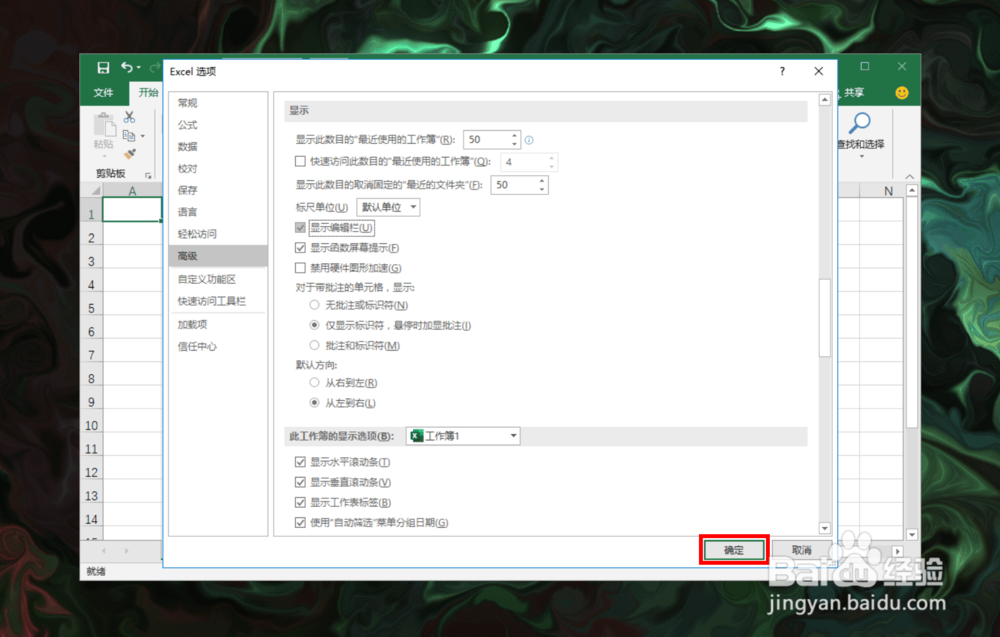Open 自定义功能区 Customize Ribbon category
The height and width of the screenshot is (637, 1000).
pyautogui.click(x=218, y=279)
